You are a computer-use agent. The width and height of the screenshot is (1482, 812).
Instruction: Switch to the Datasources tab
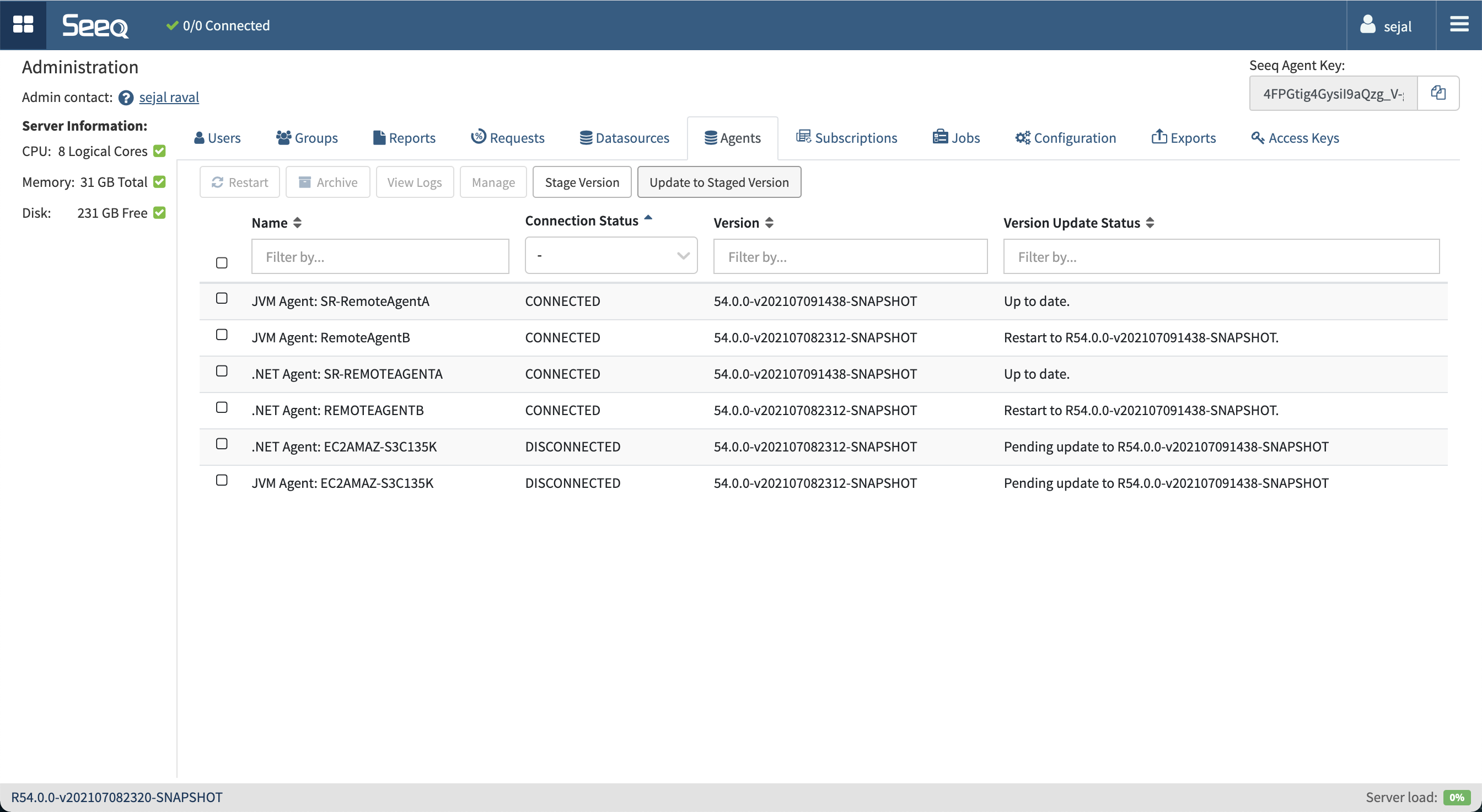624,138
